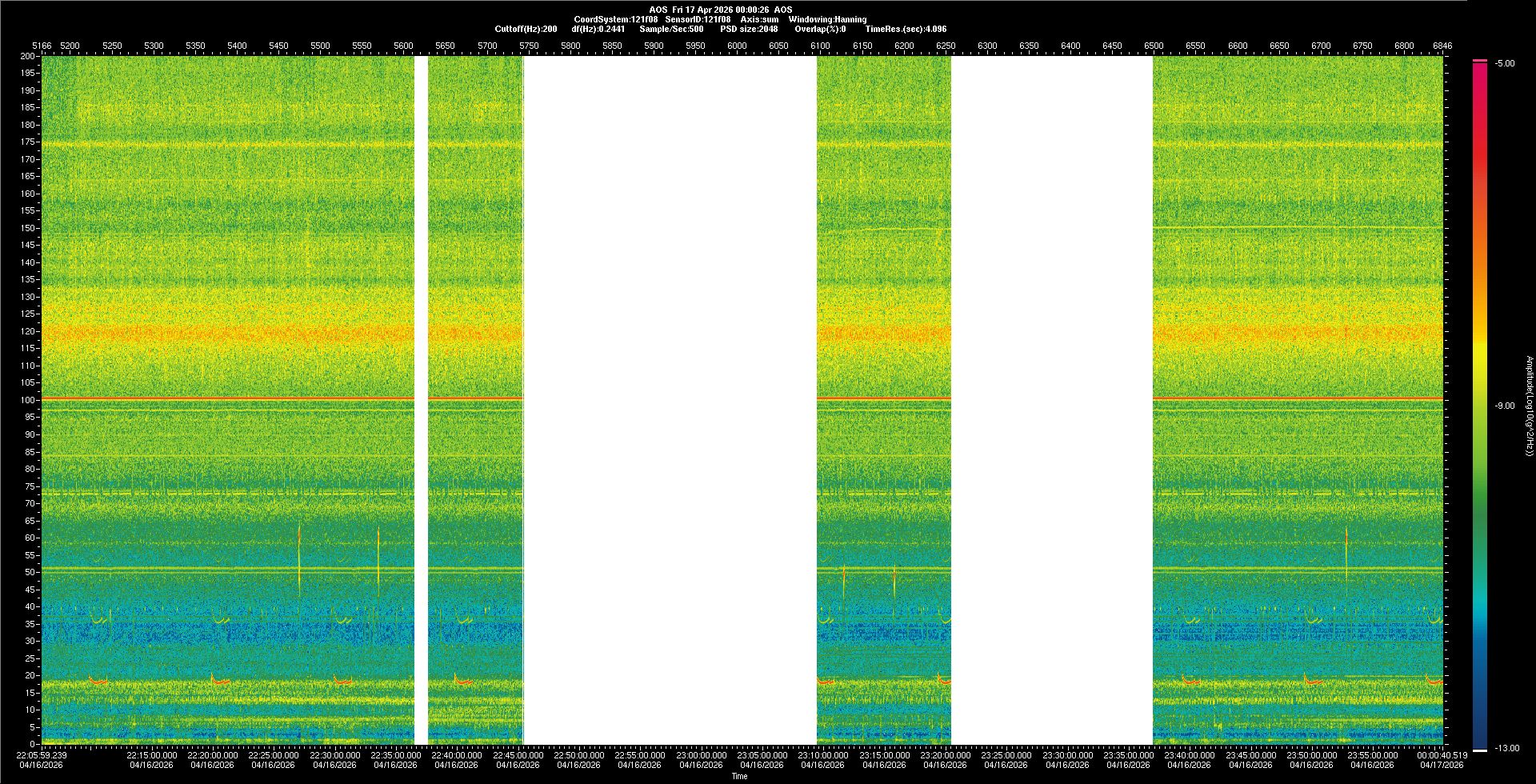
Task: Select the frequency-axis tick label 20
Action: pos(30,675)
